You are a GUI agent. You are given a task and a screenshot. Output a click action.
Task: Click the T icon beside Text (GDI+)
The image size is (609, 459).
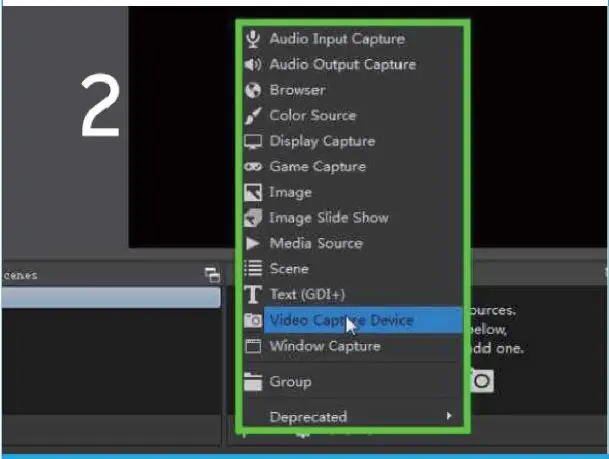(x=253, y=294)
